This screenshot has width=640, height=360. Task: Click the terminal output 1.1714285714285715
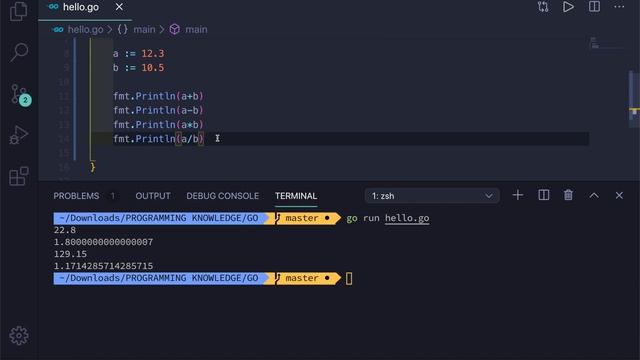click(x=103, y=266)
